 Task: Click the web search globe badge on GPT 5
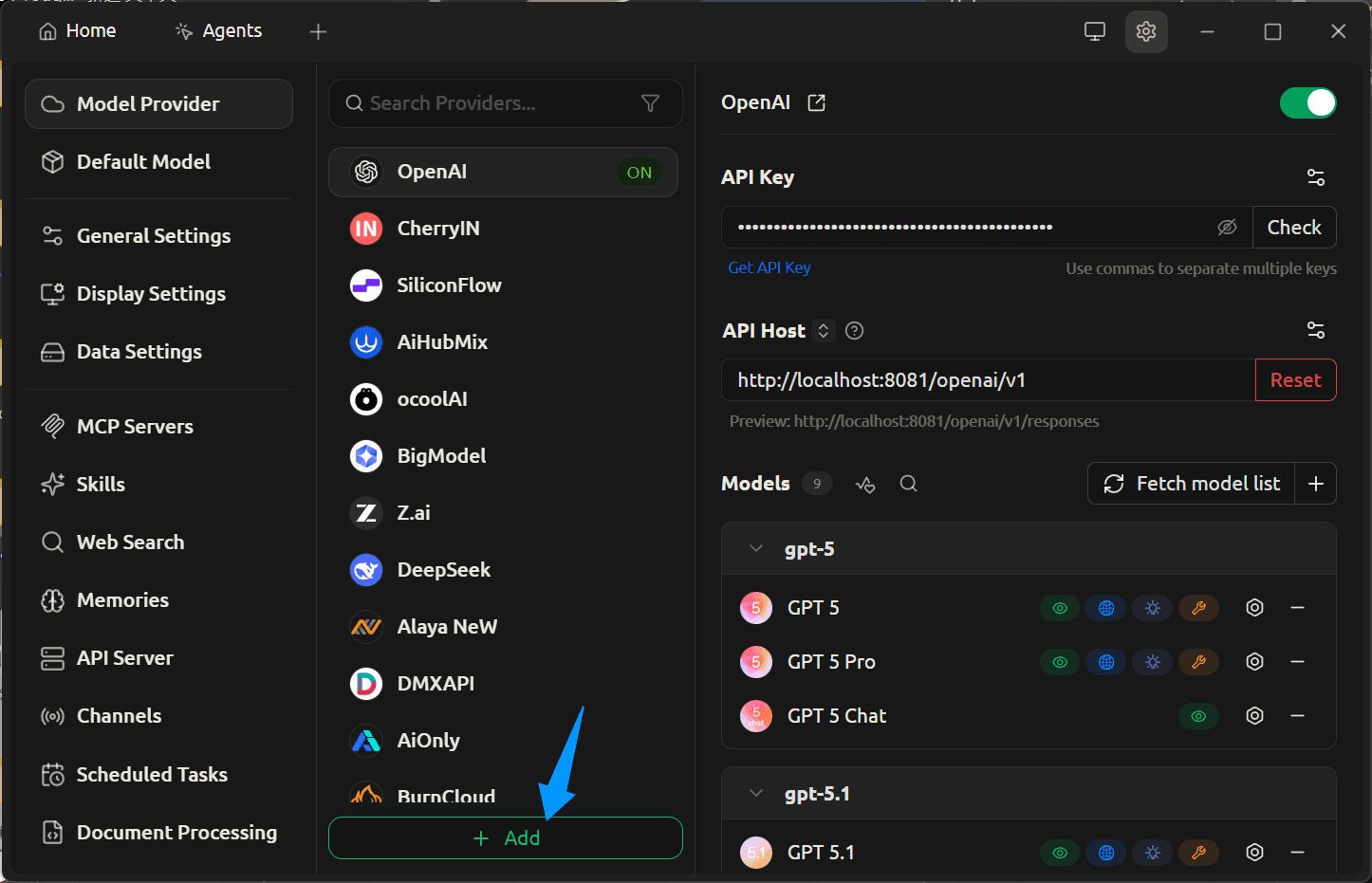point(1106,608)
